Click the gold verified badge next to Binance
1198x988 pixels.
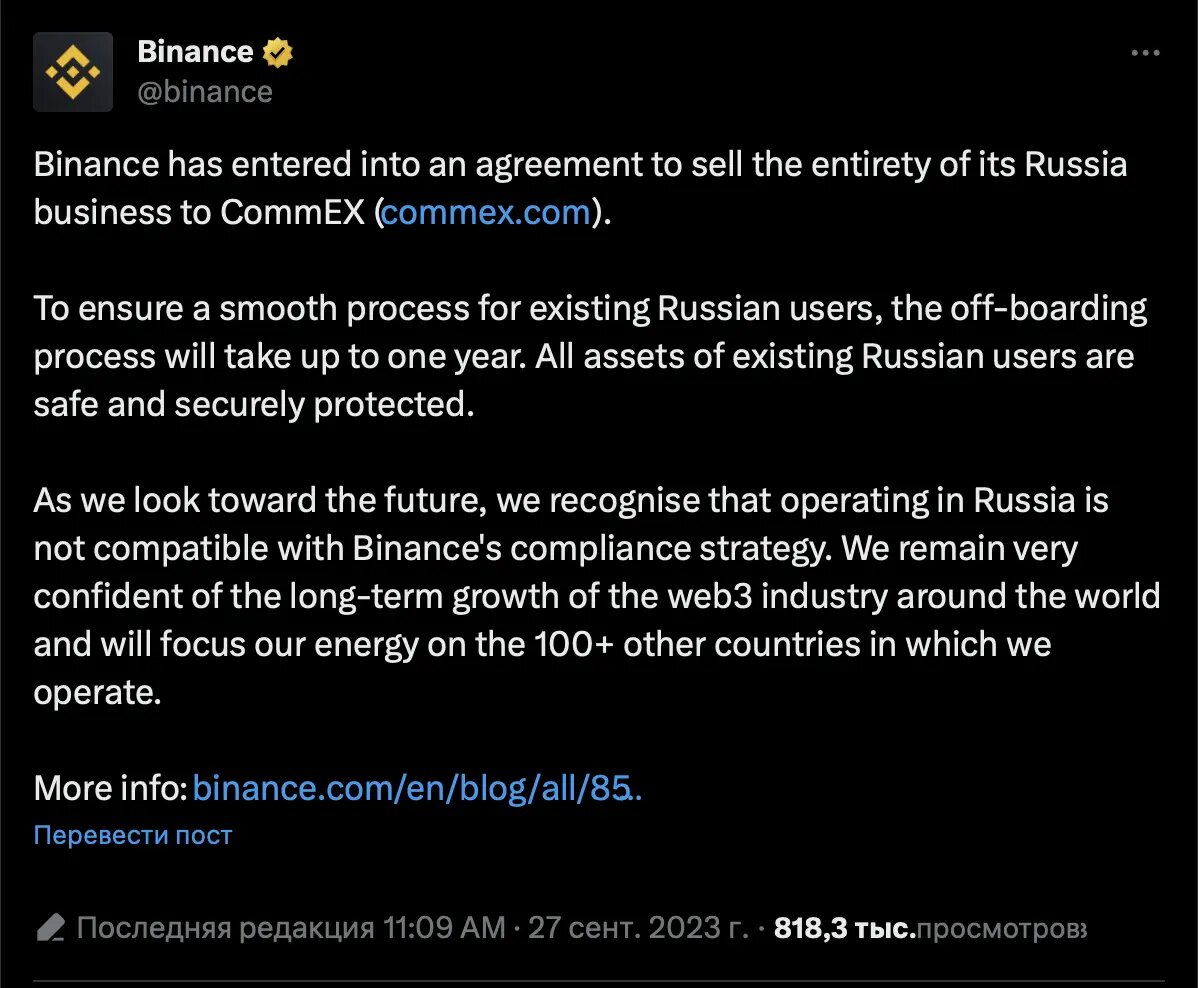click(x=277, y=53)
